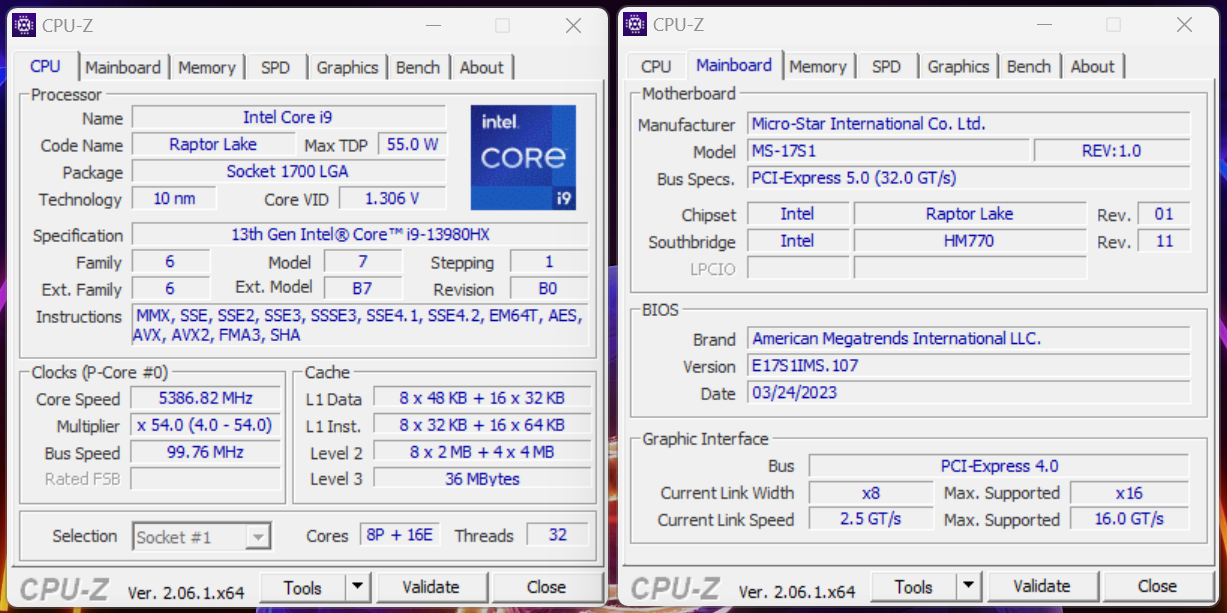Close left CPU-Z window via title bar X
Screen dimensions: 1227x613
573,26
